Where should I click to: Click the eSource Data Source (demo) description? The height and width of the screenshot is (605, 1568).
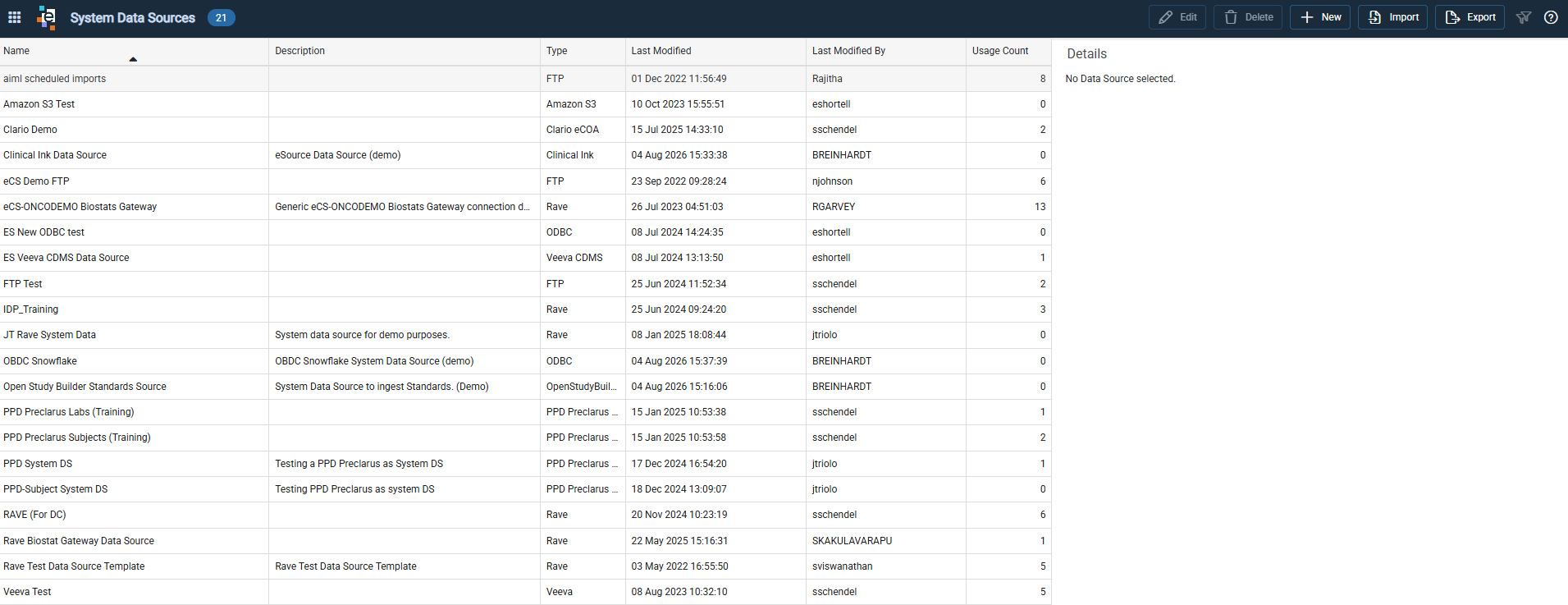coord(338,155)
